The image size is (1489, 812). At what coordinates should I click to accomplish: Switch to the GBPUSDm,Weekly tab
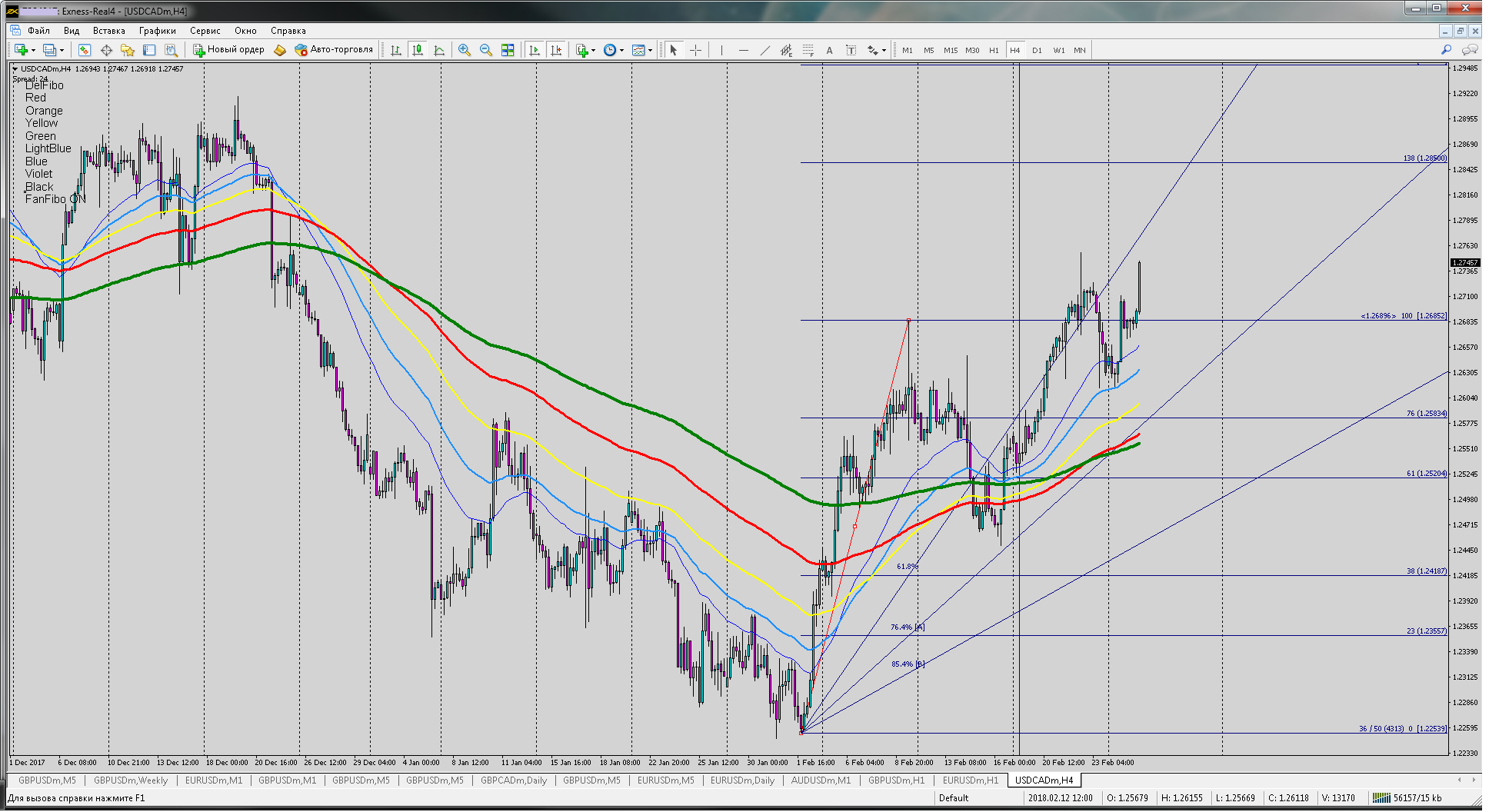[131, 780]
